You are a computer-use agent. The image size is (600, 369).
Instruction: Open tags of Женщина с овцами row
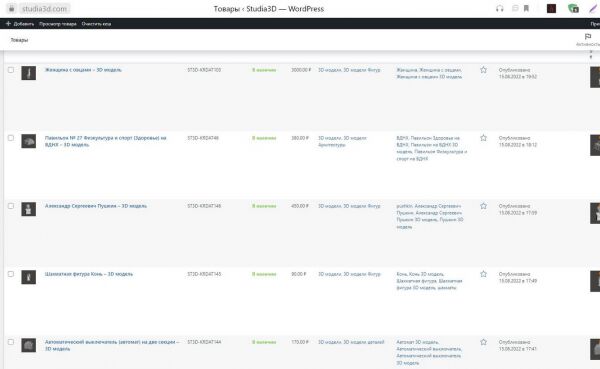(x=429, y=73)
